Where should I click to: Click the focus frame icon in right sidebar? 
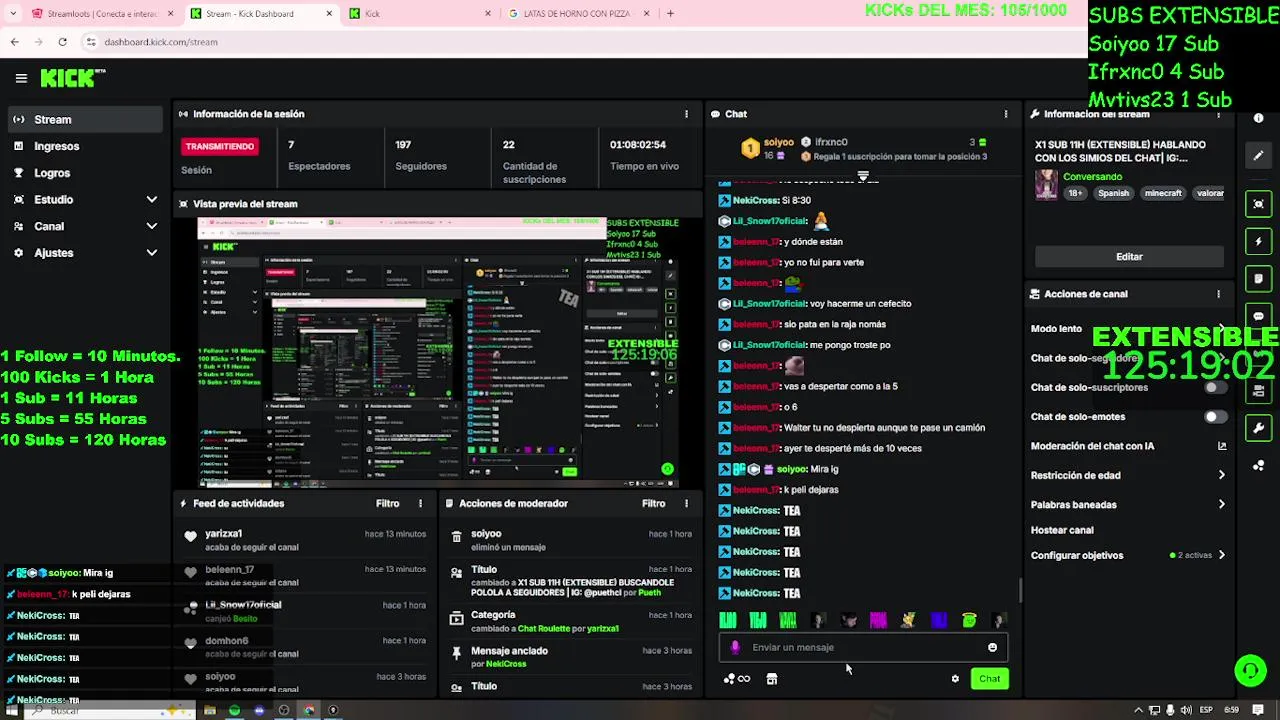pyautogui.click(x=1259, y=203)
